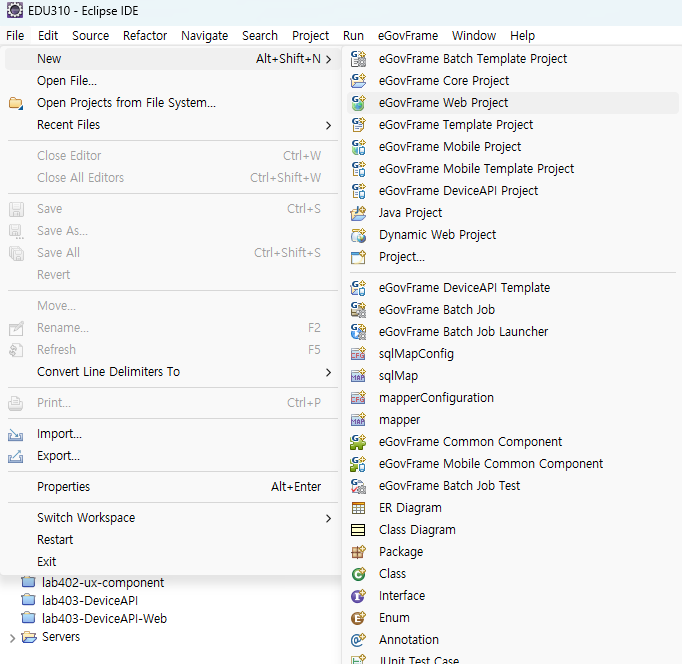Image resolution: width=682 pixels, height=664 pixels.
Task: Open the Source menu
Action: pyautogui.click(x=90, y=36)
